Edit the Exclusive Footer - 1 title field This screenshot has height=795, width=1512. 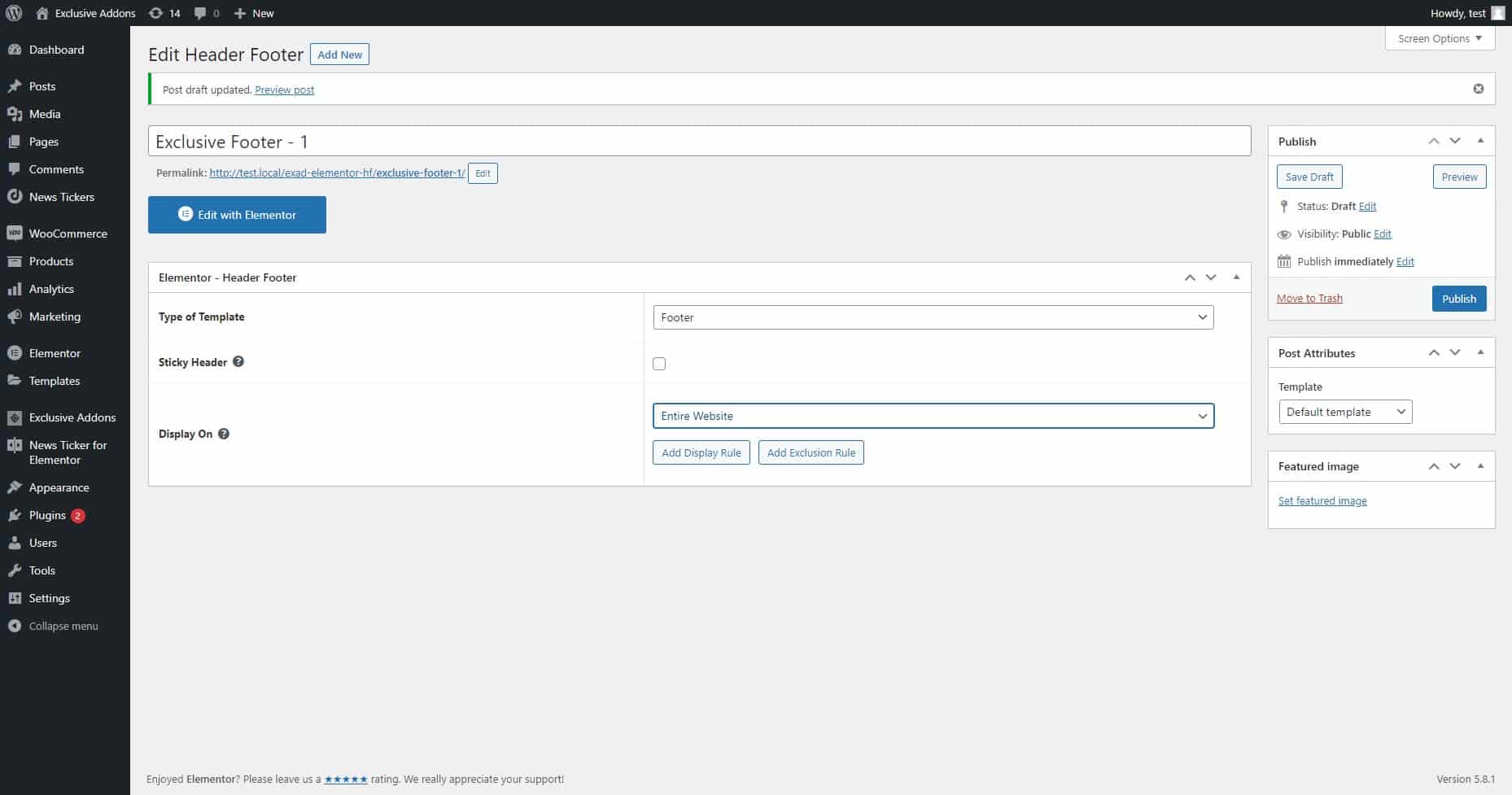699,141
